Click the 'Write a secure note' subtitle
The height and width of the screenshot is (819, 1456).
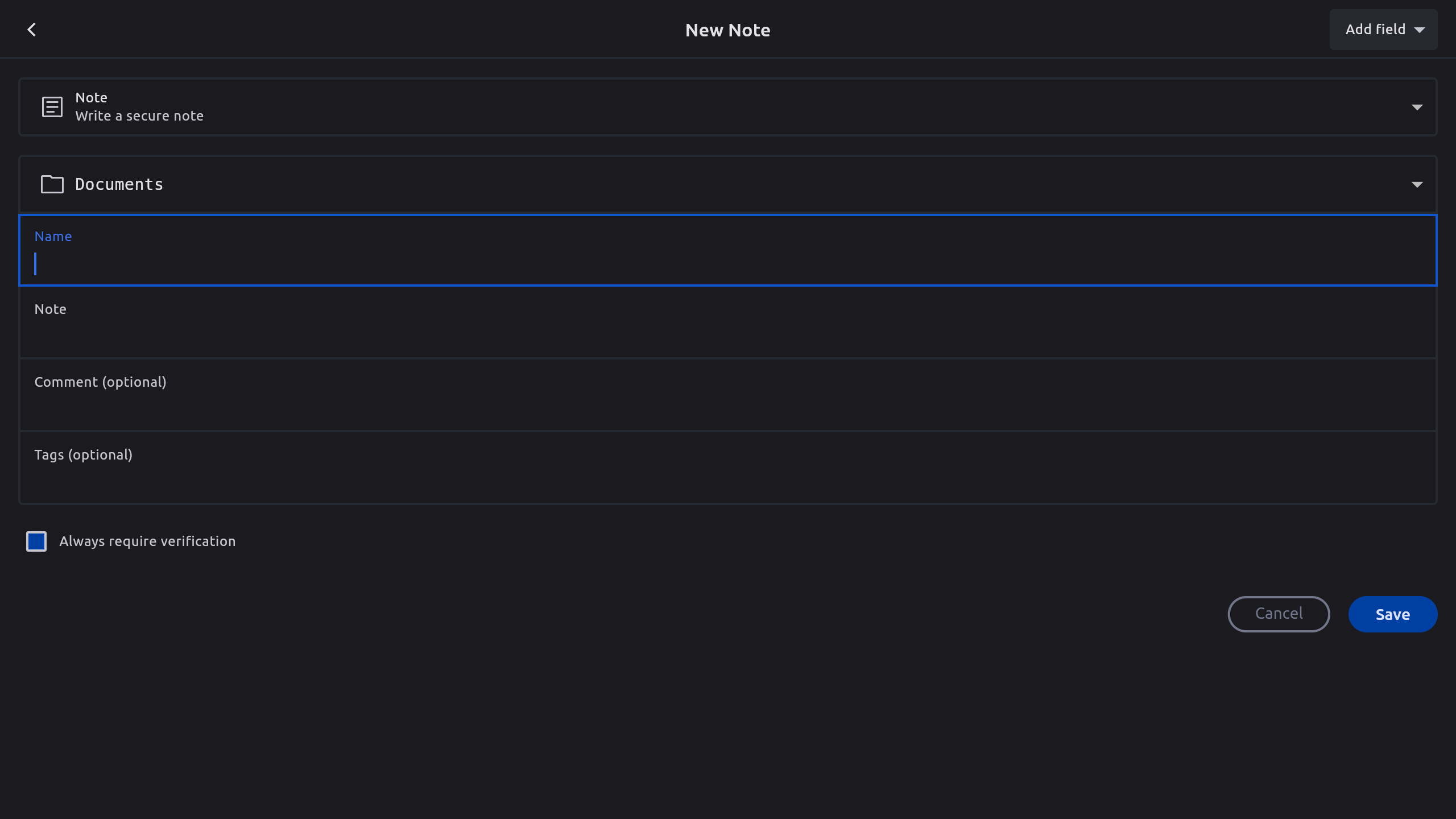(139, 116)
